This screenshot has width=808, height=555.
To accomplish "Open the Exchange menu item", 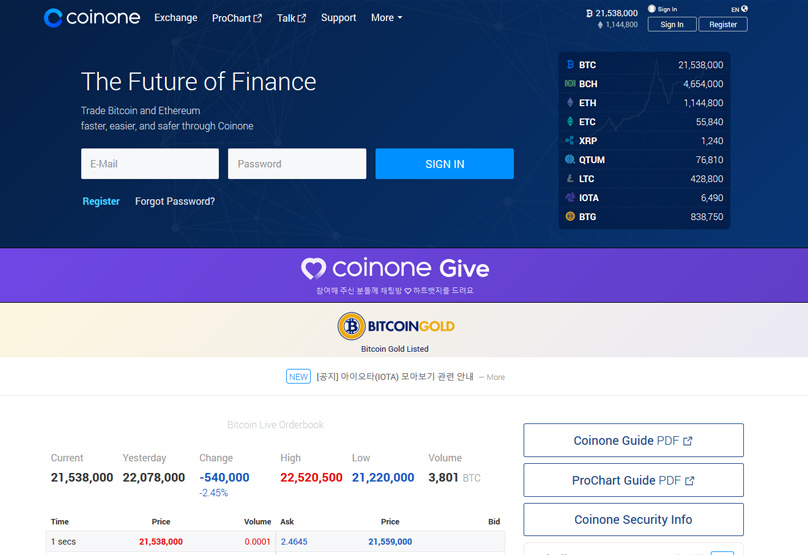I will coord(176,18).
